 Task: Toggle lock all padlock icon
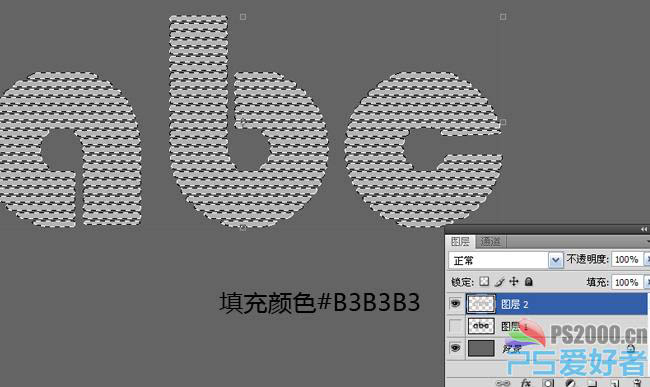(529, 282)
